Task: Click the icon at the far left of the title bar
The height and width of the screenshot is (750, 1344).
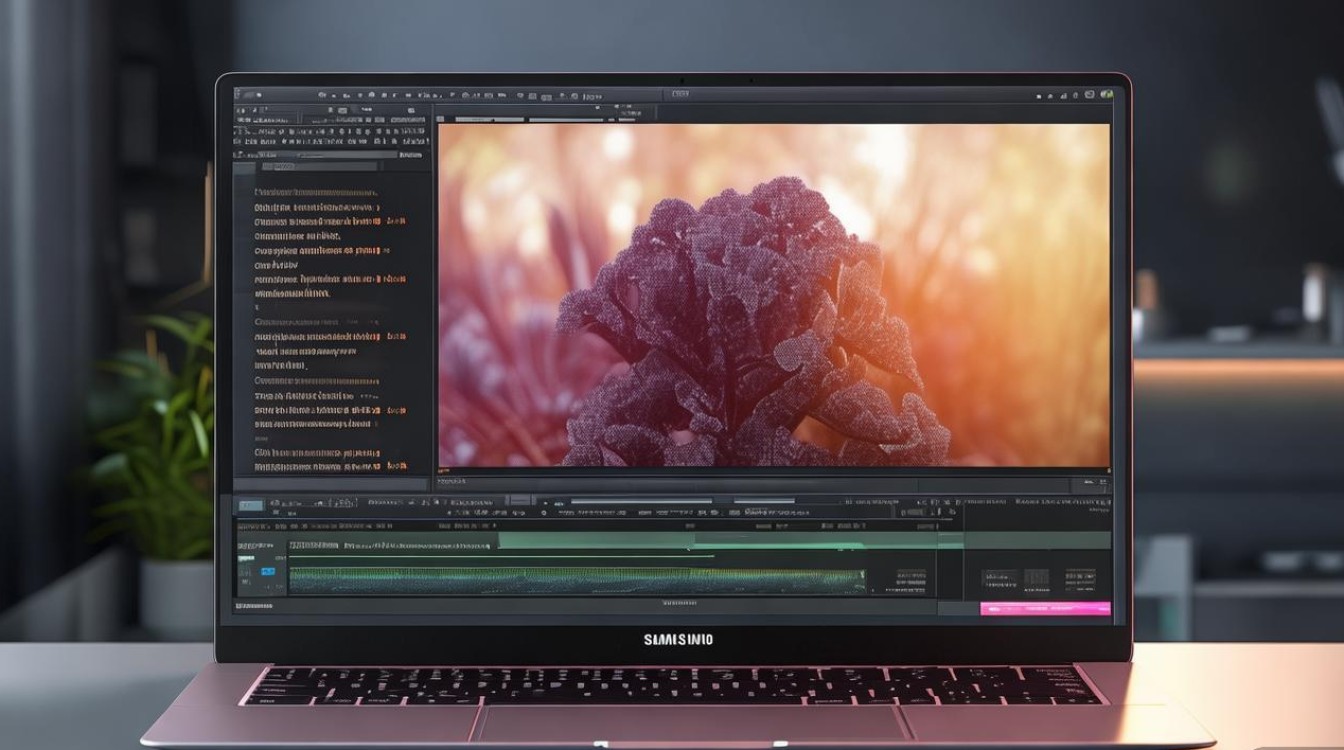Action: pyautogui.click(x=240, y=95)
